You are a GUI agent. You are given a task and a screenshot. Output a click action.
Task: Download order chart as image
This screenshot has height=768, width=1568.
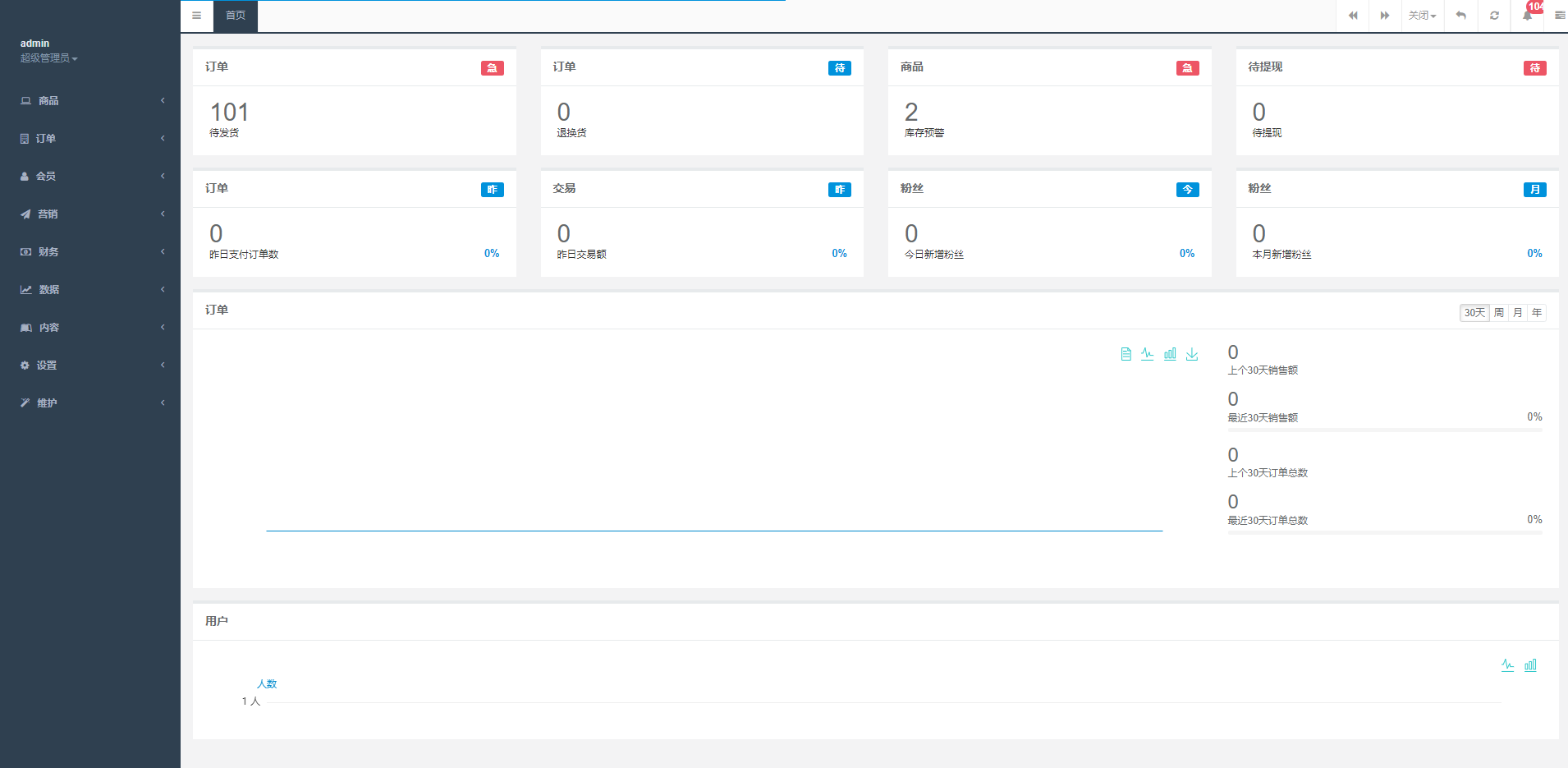[x=1192, y=354]
